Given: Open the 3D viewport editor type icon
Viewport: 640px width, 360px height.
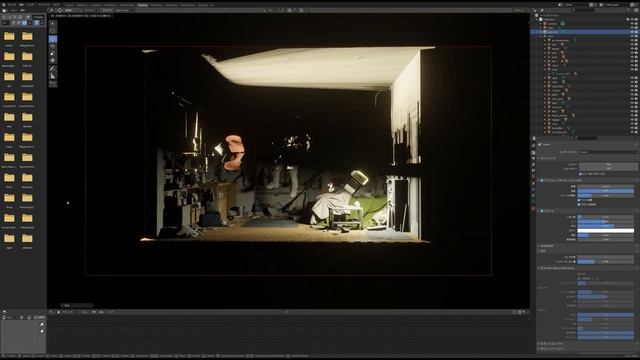Looking at the screenshot, I should click(51, 10).
